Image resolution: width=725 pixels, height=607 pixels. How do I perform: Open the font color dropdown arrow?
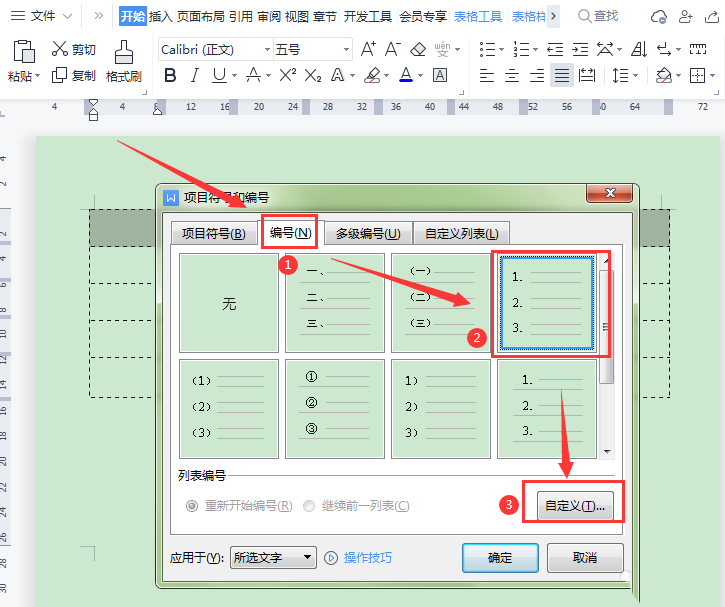point(420,75)
